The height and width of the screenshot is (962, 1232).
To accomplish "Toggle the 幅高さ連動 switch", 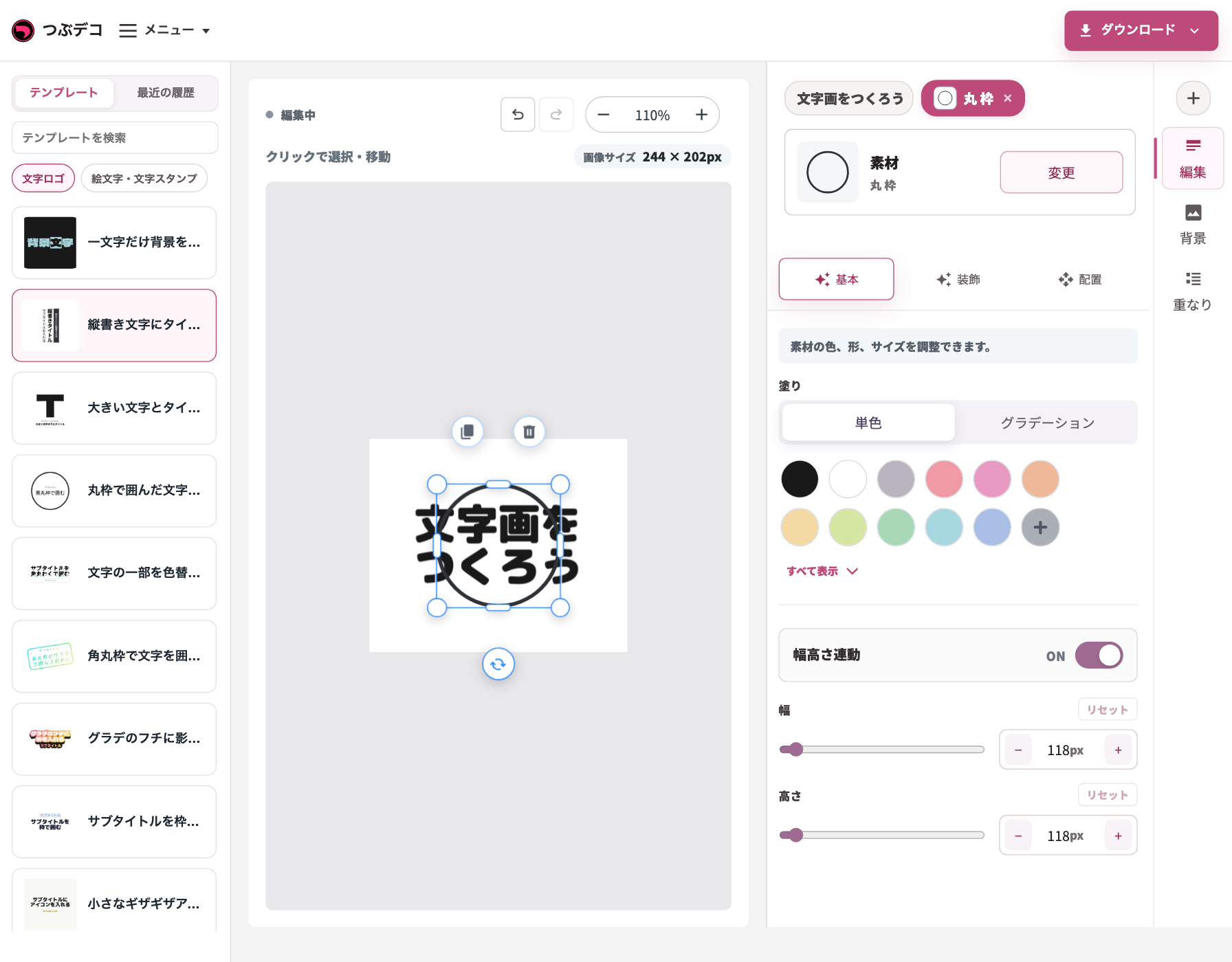I will [x=1099, y=655].
